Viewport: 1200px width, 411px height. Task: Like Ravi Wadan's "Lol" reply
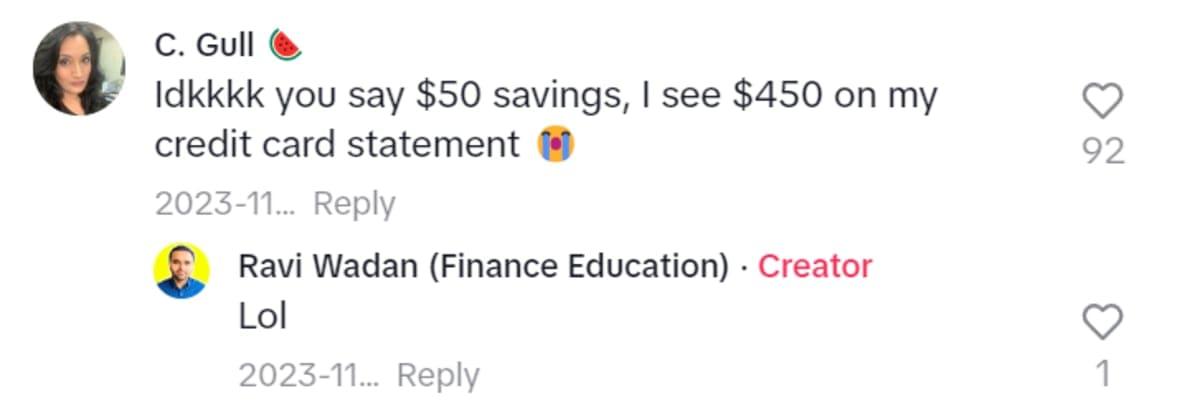click(x=1104, y=323)
